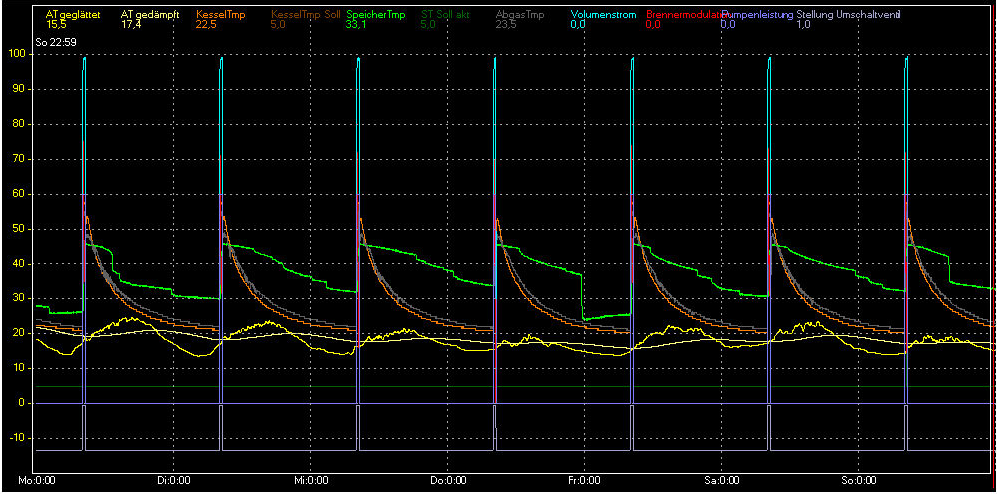
Task: Click the 20 label on the Y axis
Action: 17,333
